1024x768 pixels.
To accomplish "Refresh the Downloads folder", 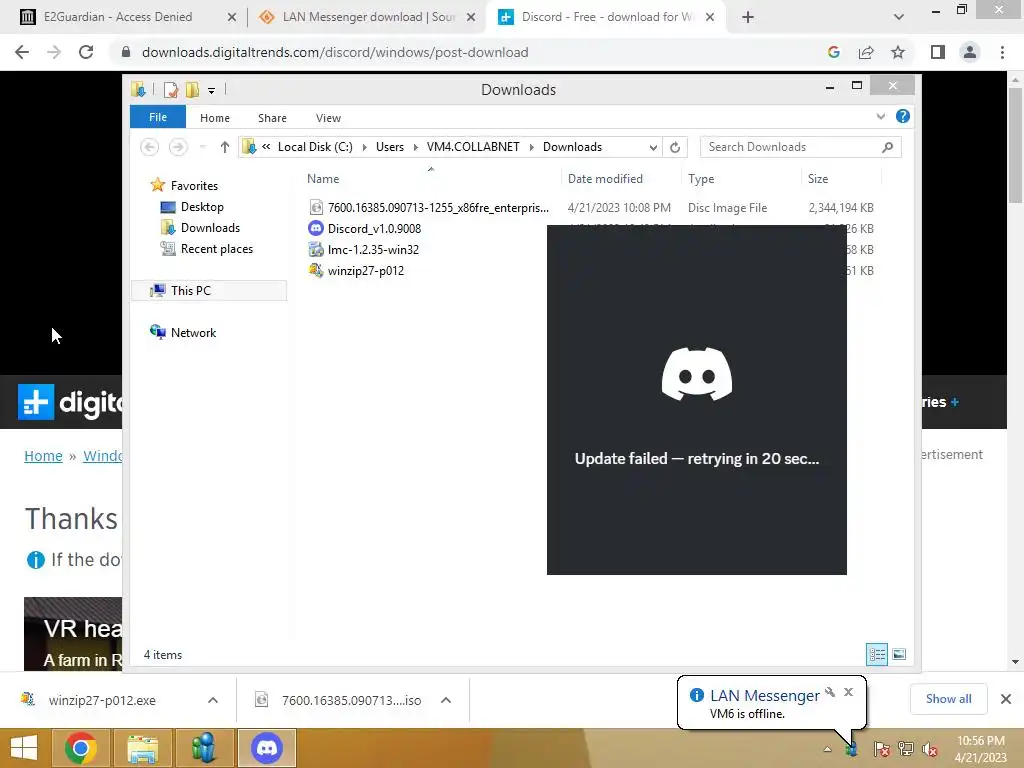I will [675, 147].
